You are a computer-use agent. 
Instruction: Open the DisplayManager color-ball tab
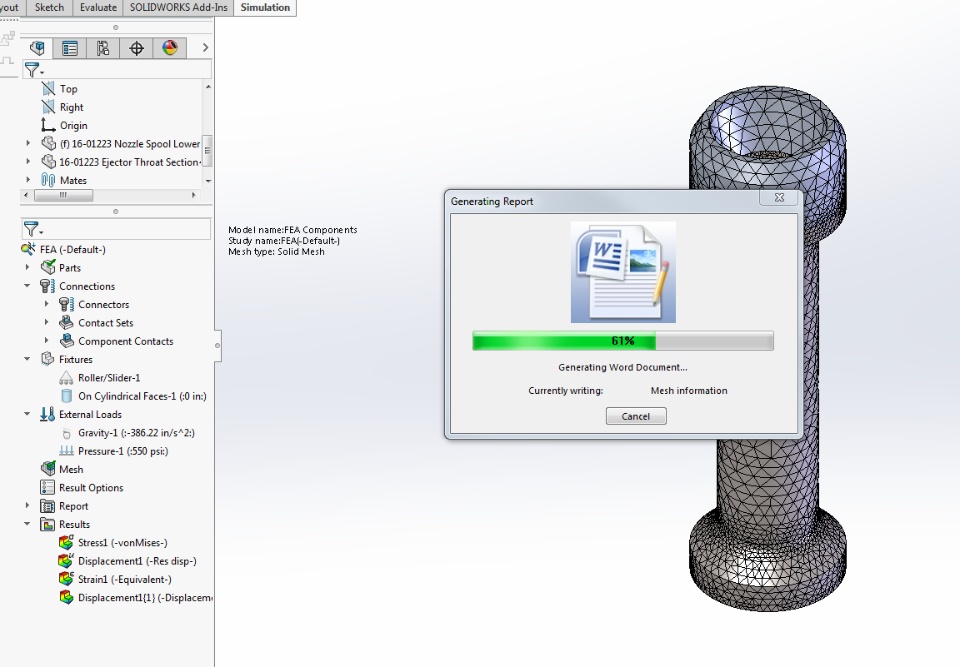[170, 48]
